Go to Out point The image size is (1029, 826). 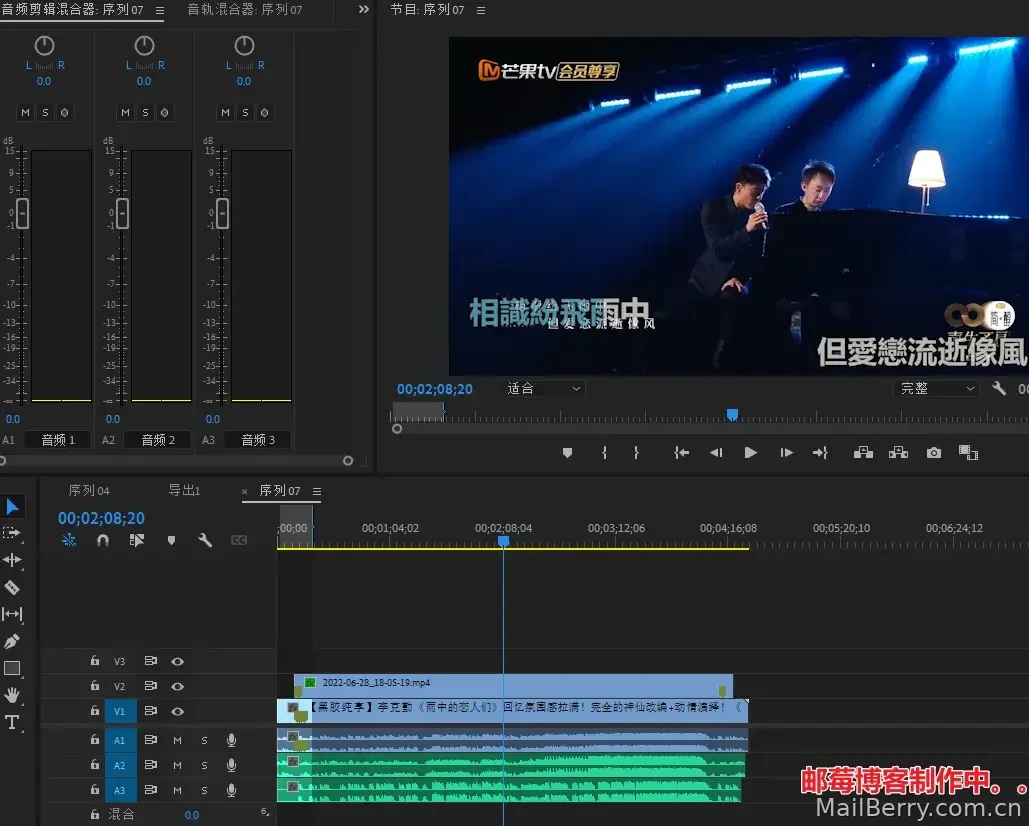pos(820,453)
